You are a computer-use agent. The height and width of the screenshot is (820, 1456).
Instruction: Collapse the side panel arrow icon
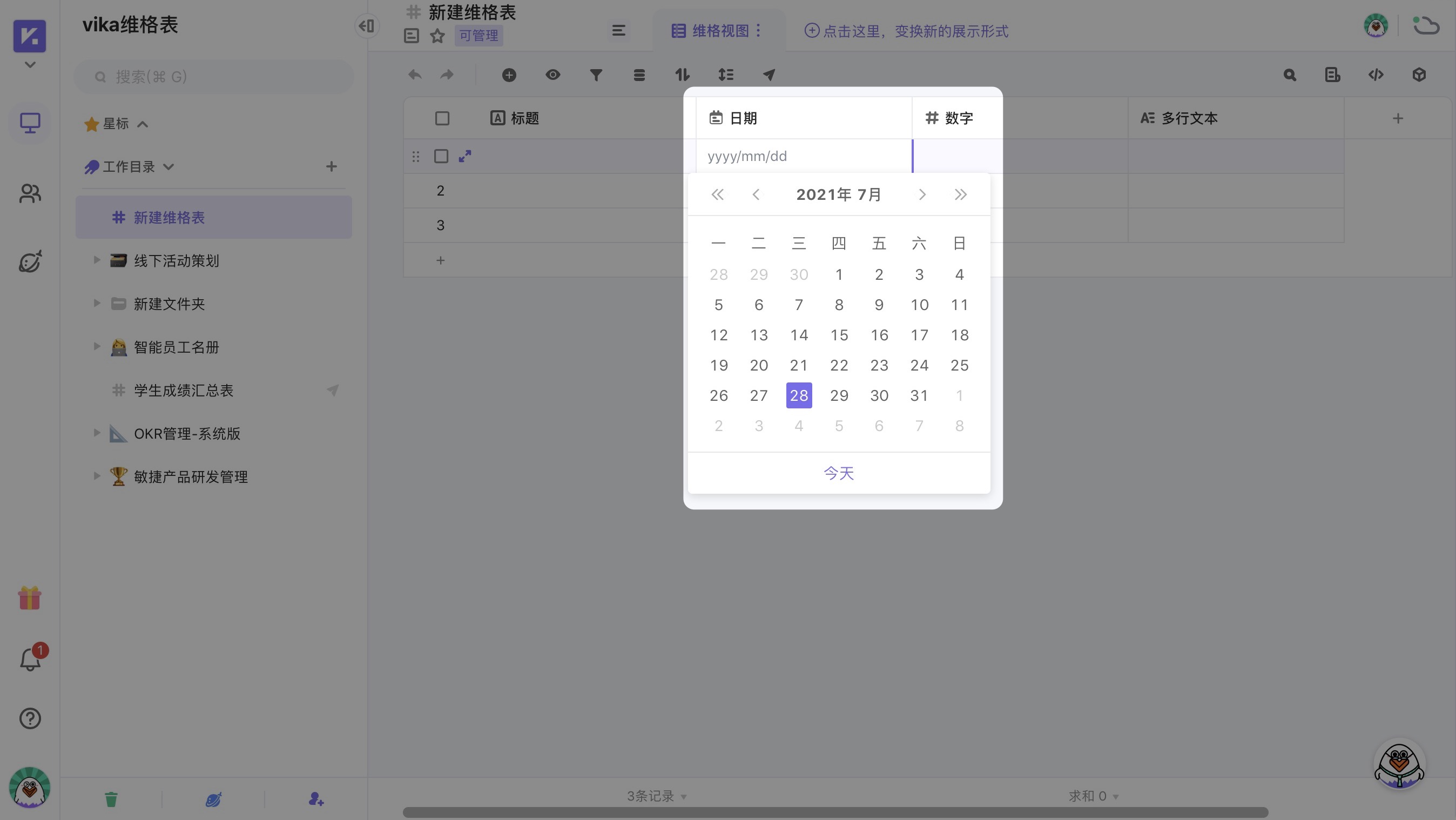pyautogui.click(x=366, y=26)
